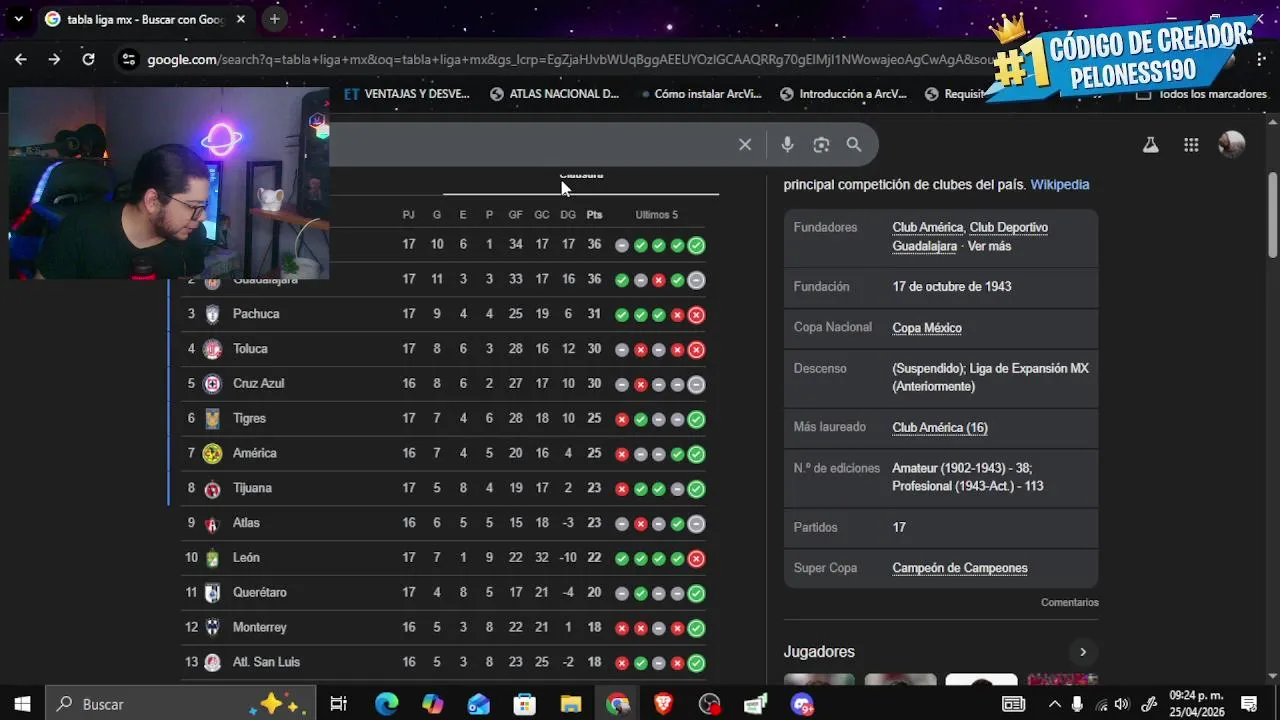
Task: Click the América team logo
Action: click(212, 454)
